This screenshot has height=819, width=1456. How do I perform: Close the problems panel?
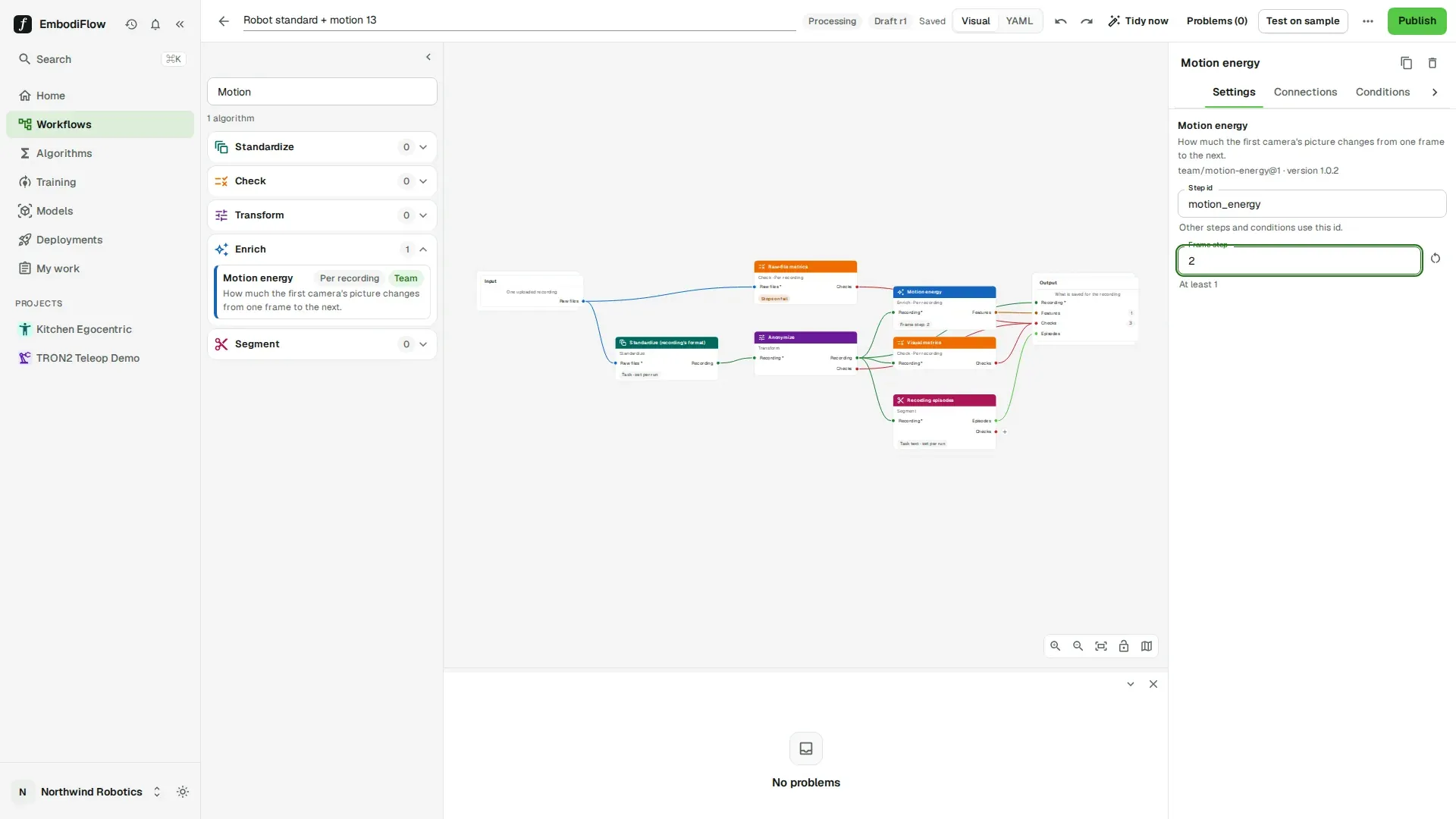coord(1153,684)
